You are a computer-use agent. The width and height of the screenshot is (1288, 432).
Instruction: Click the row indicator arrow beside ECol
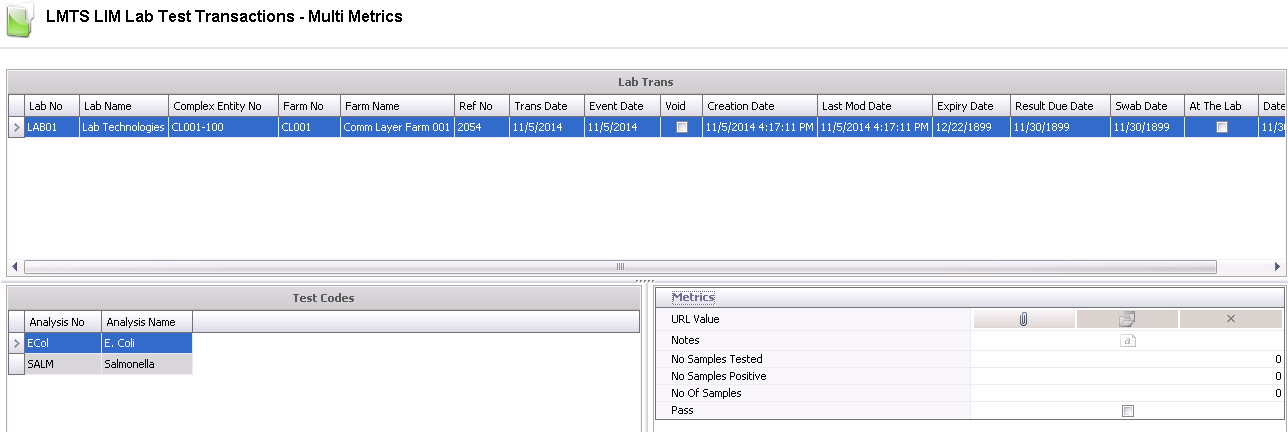[17, 342]
